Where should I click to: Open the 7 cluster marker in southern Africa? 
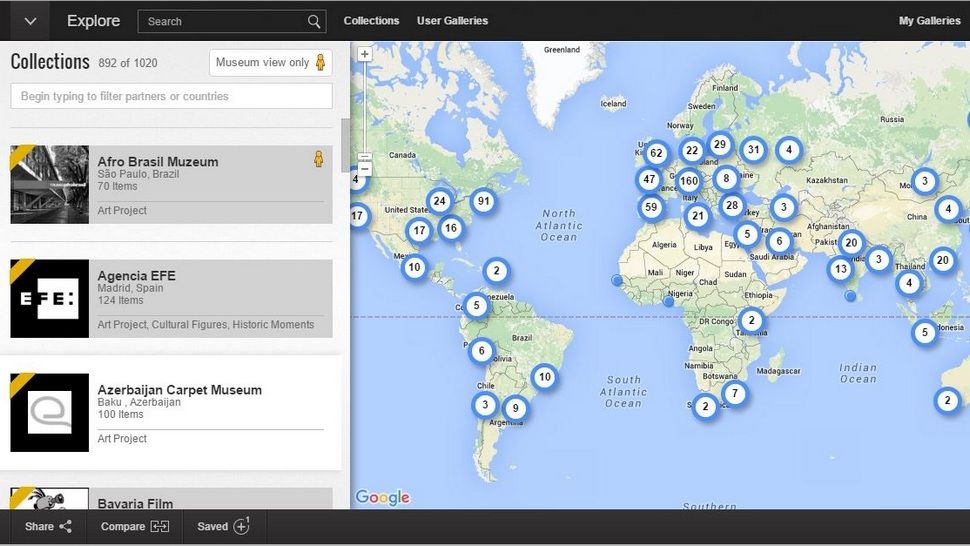734,393
